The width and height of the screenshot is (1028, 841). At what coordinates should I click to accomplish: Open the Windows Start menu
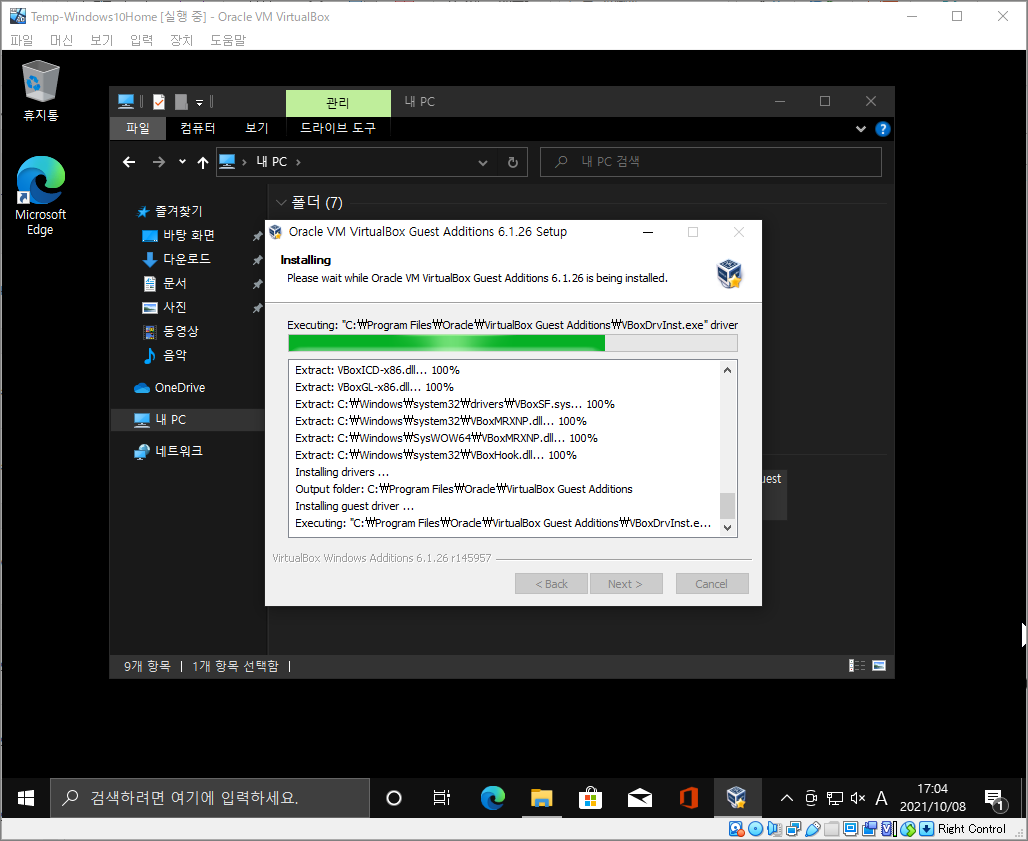coord(26,798)
